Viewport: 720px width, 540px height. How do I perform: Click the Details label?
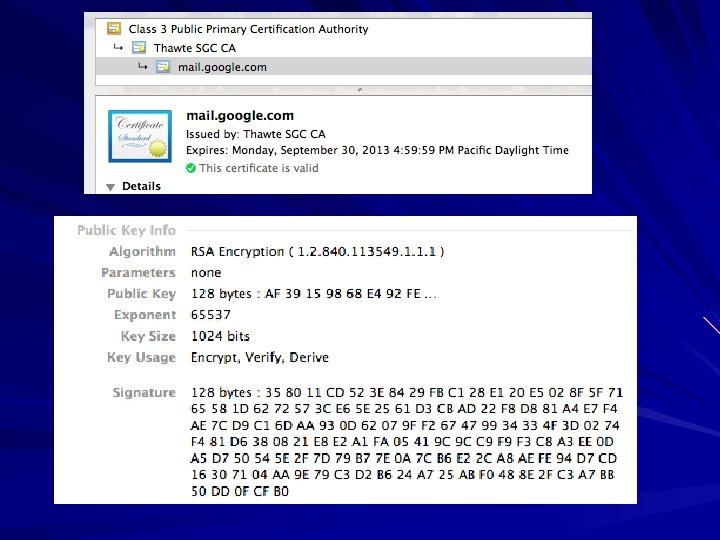141,186
